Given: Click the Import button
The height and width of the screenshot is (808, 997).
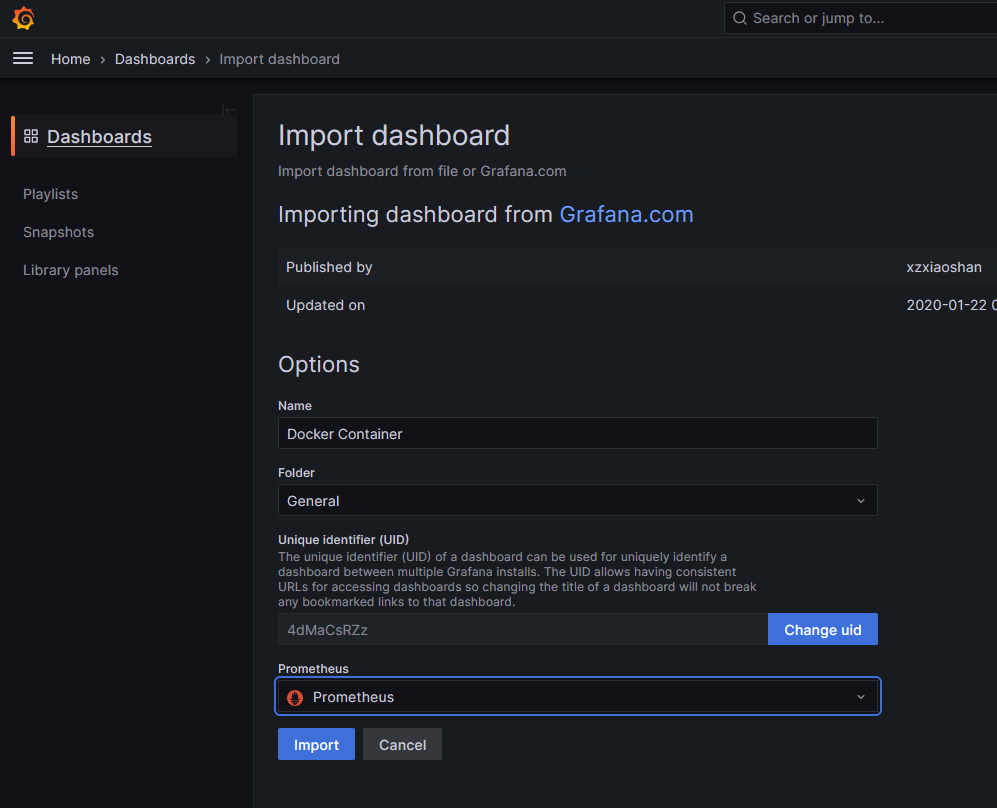Looking at the screenshot, I should pyautogui.click(x=316, y=744).
